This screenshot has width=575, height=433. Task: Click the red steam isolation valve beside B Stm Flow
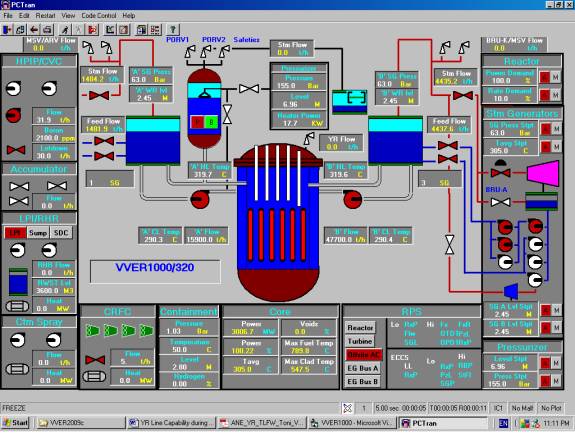[x=463, y=96]
